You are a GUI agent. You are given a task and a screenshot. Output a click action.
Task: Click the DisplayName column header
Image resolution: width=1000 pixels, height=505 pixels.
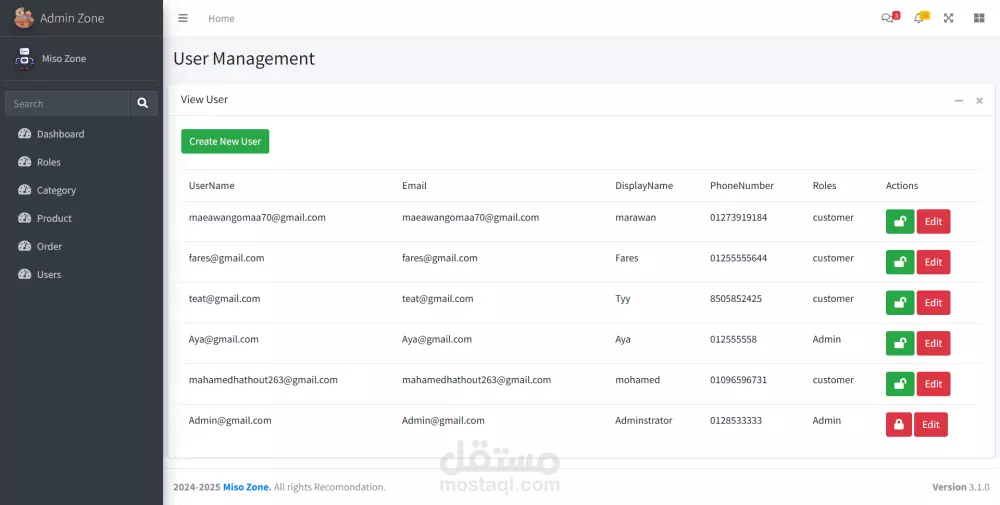(644, 186)
